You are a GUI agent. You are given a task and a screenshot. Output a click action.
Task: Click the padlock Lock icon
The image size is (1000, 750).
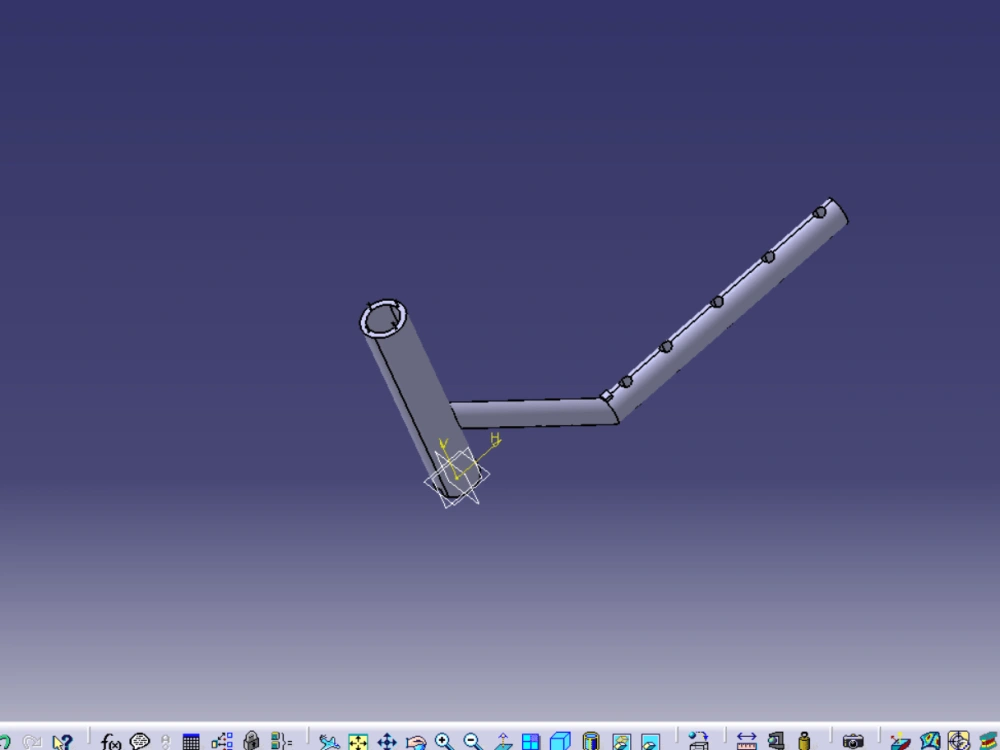[x=251, y=740]
